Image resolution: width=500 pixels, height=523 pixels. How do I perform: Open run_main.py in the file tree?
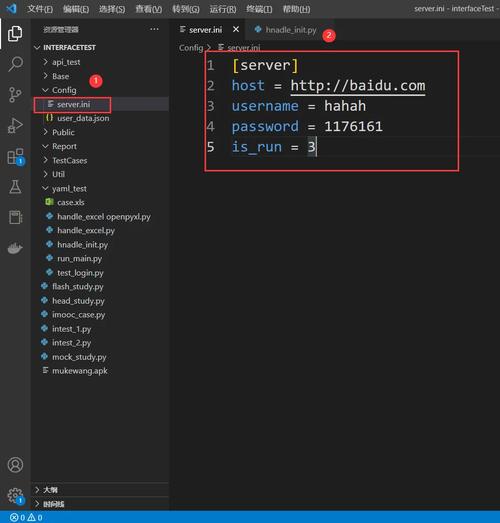[x=79, y=258]
